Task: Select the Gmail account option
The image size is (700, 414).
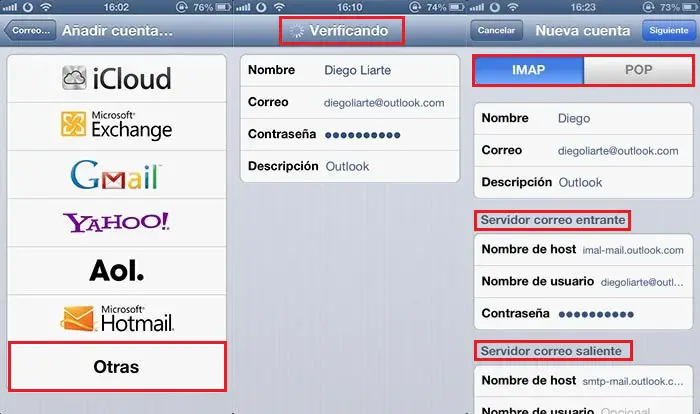Action: click(117, 175)
